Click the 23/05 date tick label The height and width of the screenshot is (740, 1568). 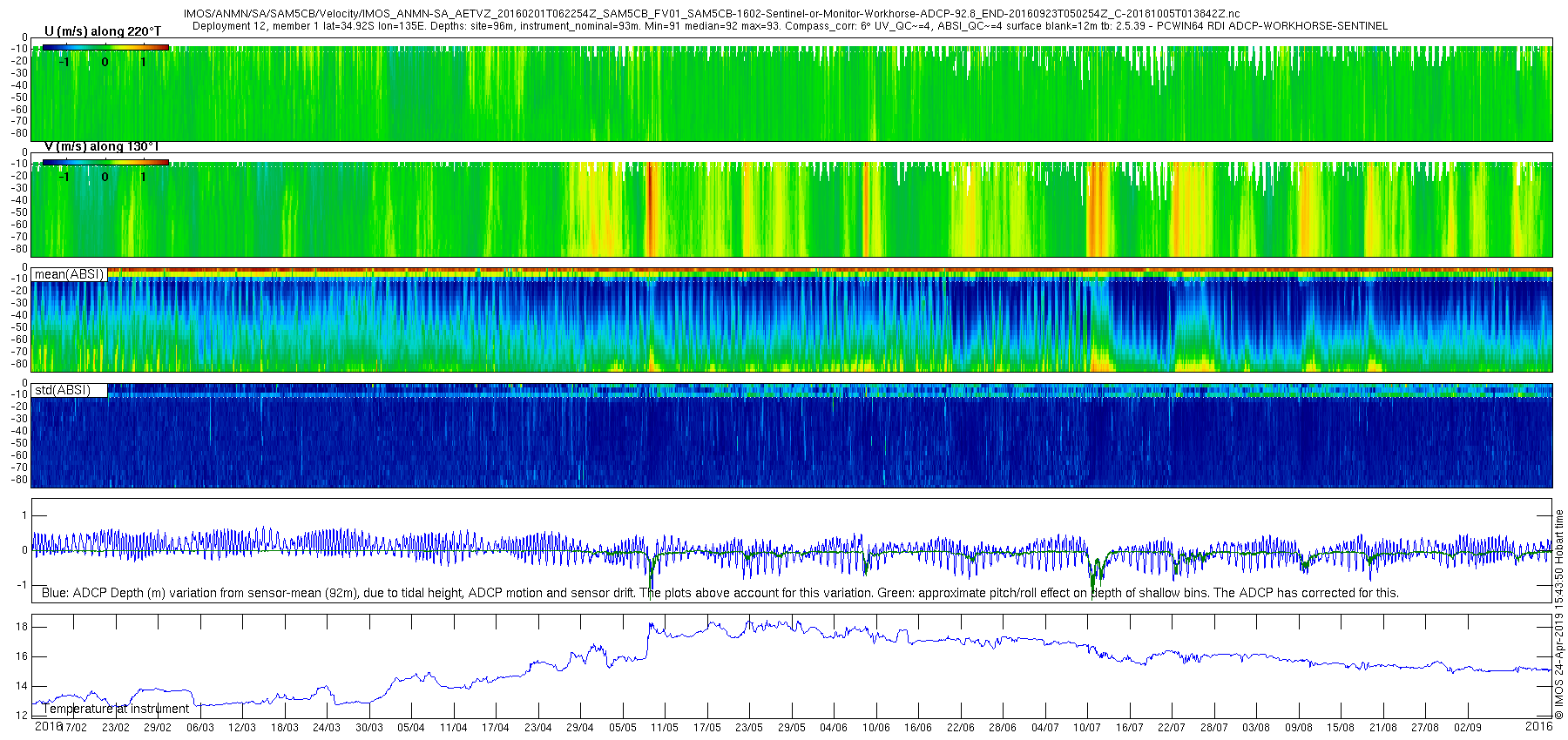coord(749,728)
